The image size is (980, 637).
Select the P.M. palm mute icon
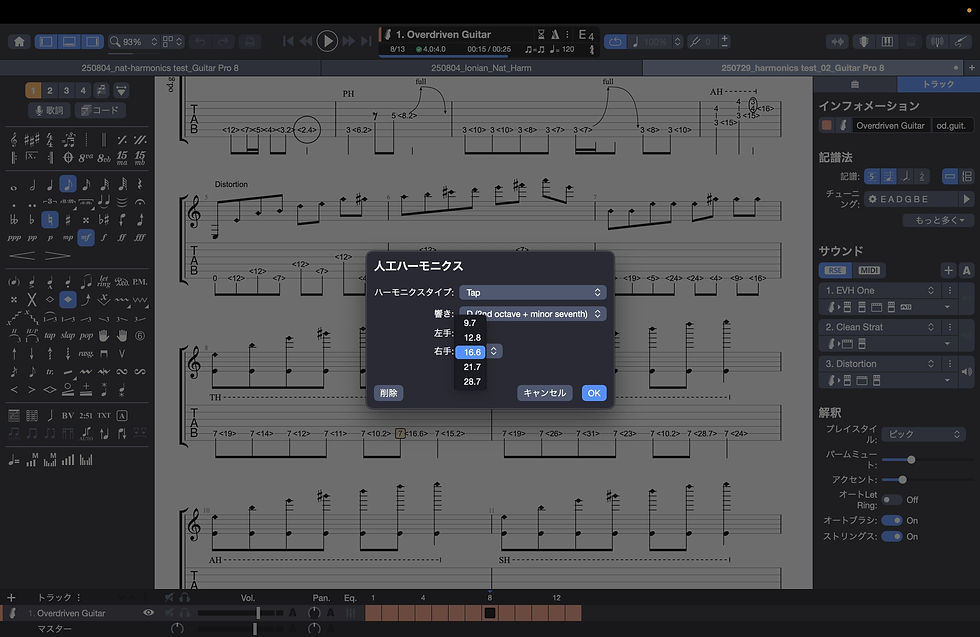click(140, 282)
